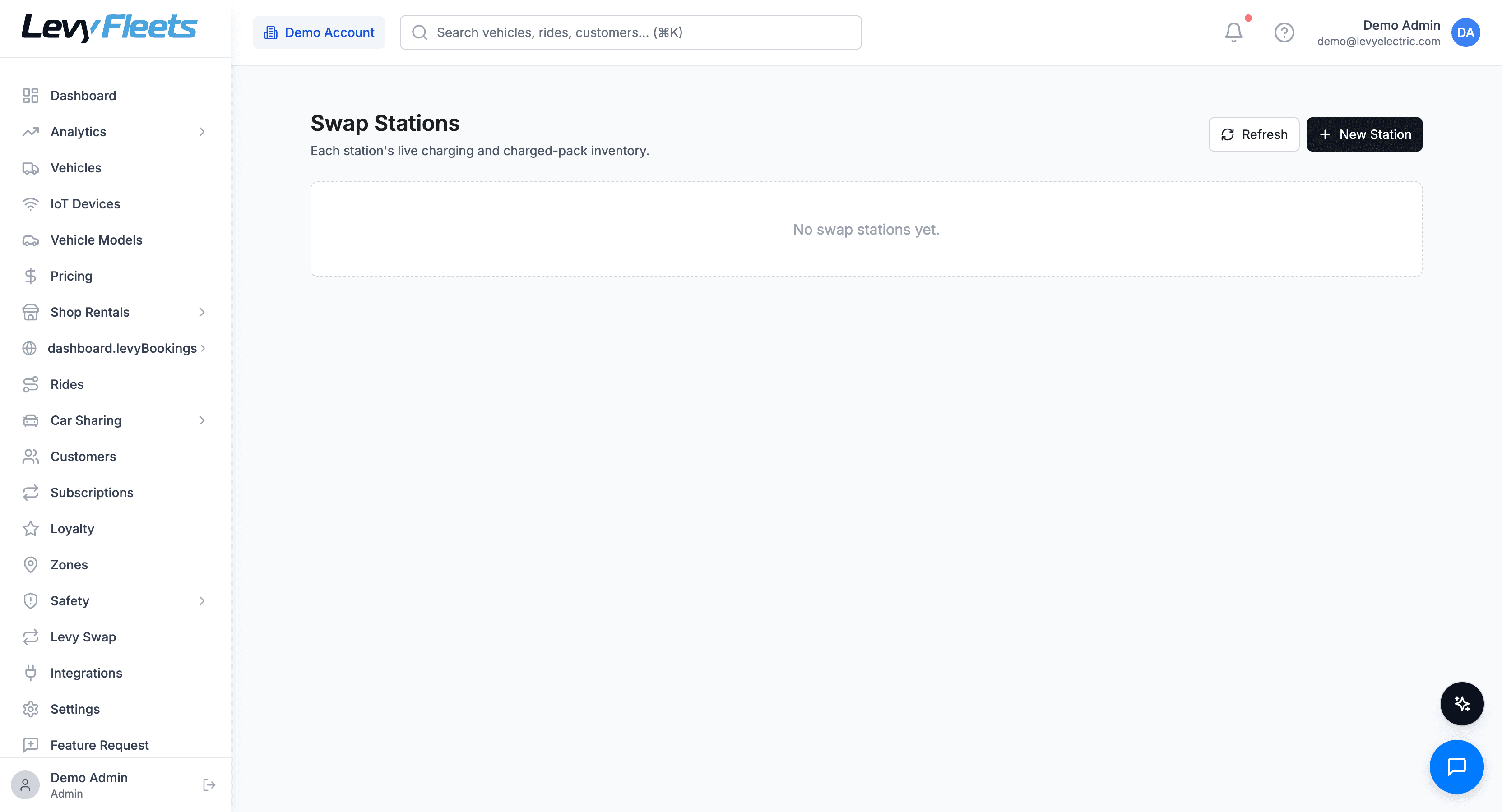Click the Dashboard grid icon

[x=30, y=96]
